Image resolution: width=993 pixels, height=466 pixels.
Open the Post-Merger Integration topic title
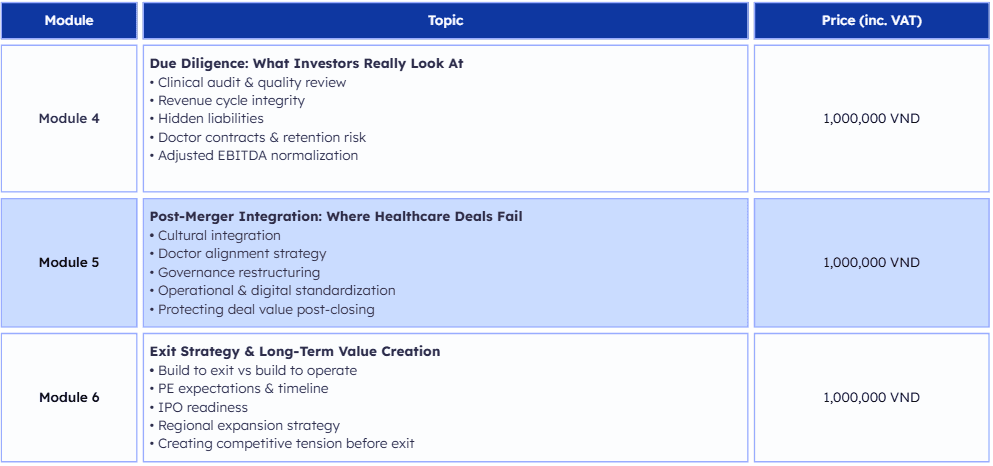click(x=336, y=217)
